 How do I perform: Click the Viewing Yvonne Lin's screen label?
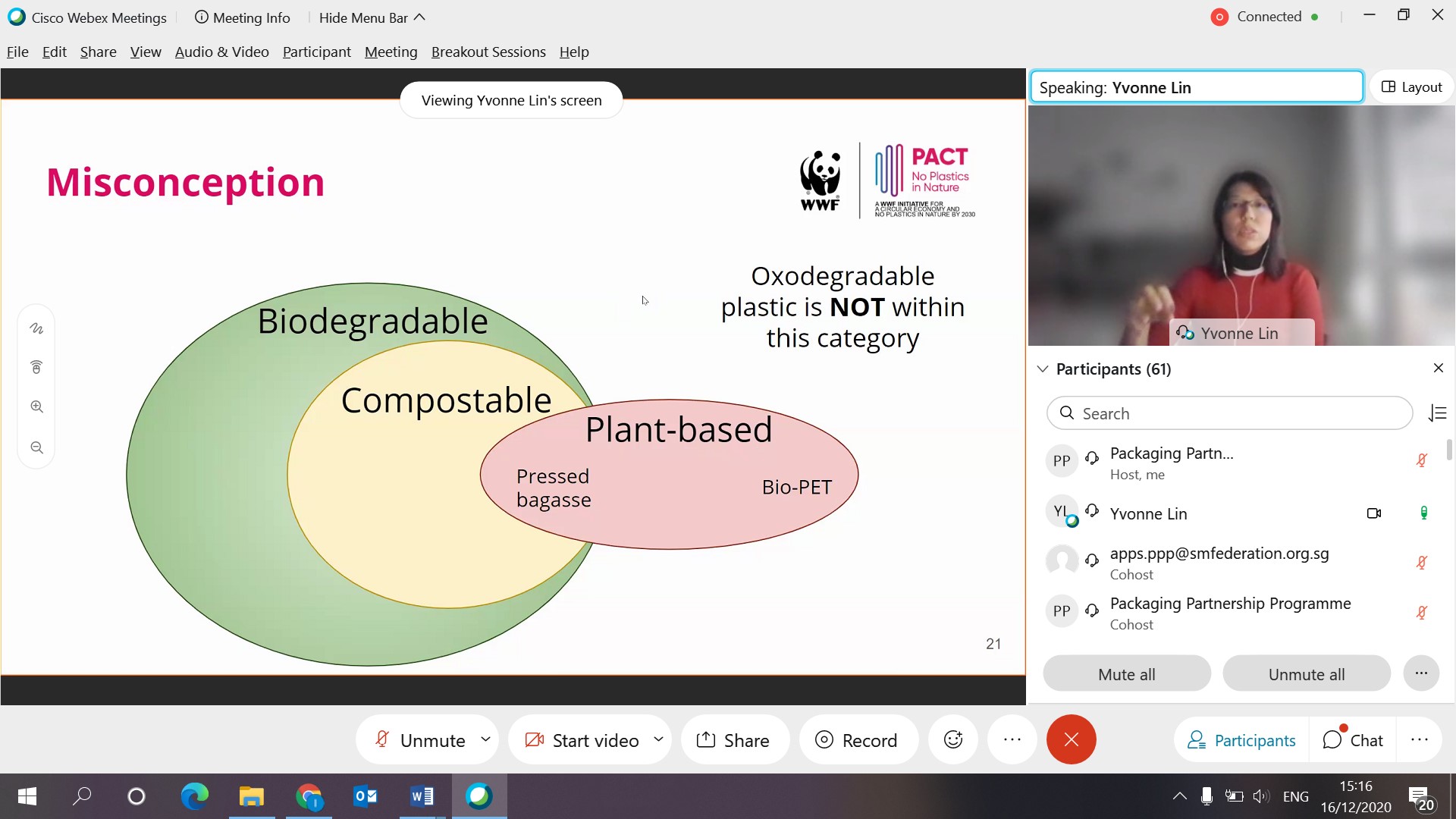pyautogui.click(x=511, y=100)
